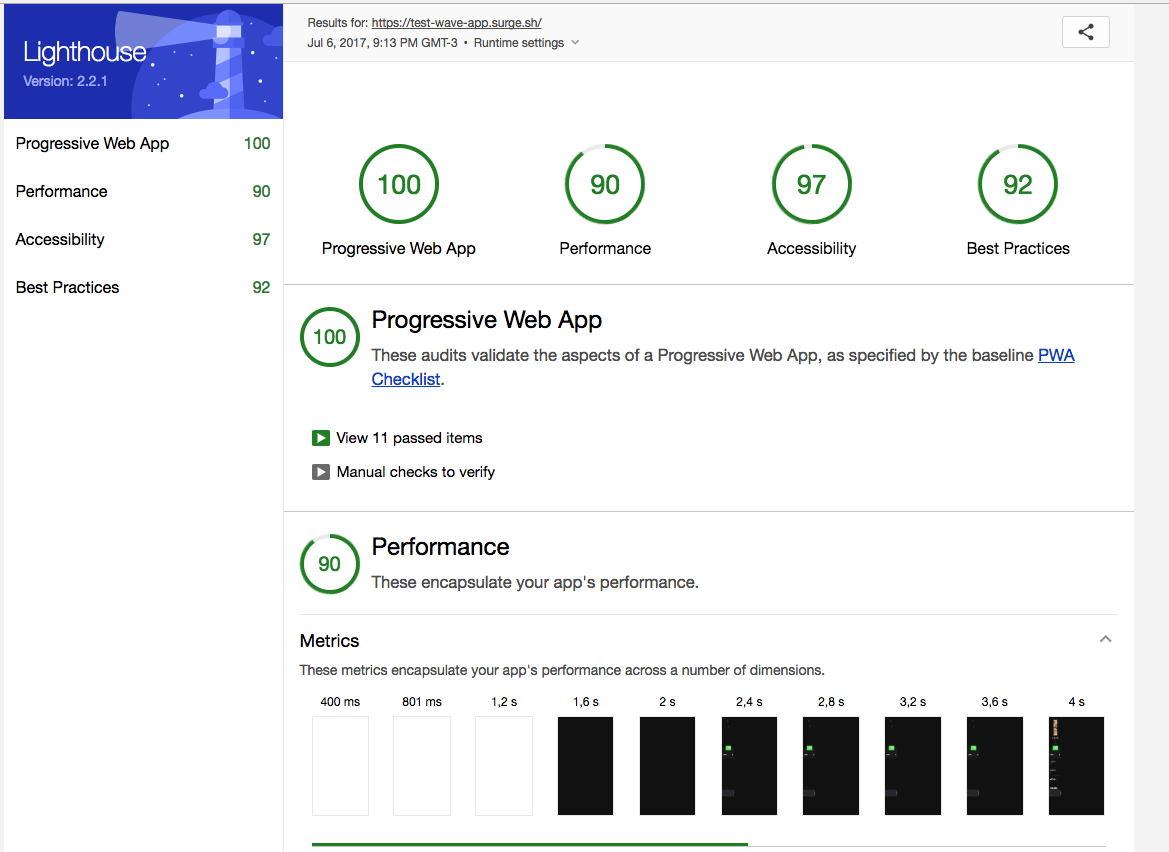Select Performance in the sidebar
Viewport: 1169px width, 852px height.
point(143,192)
